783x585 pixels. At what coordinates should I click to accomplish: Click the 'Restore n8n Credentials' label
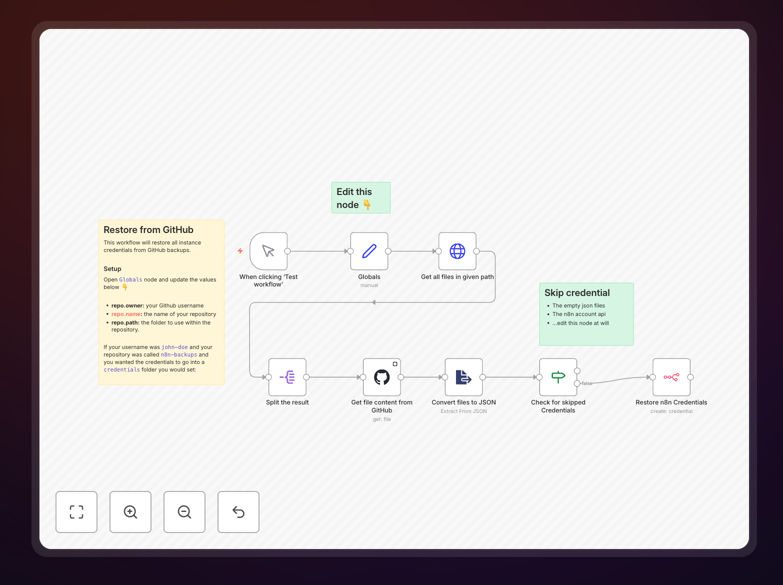(671, 402)
